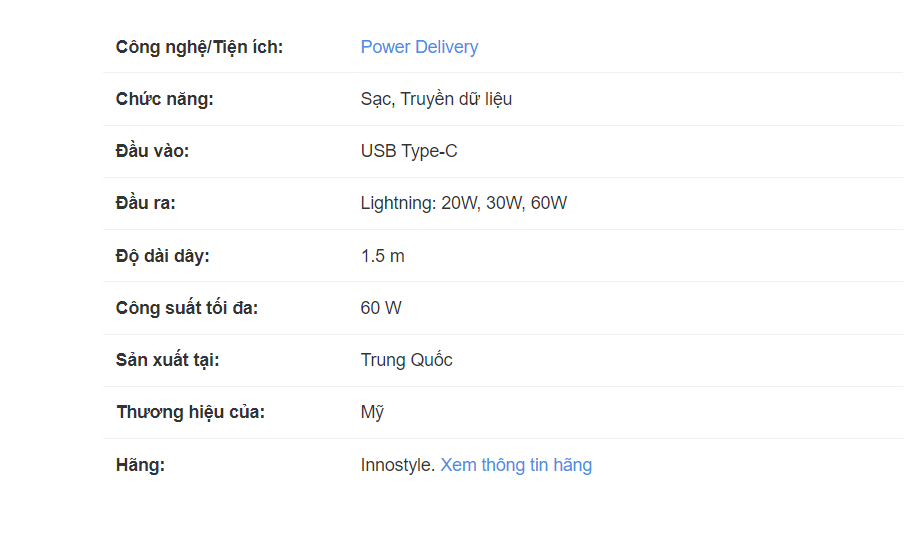This screenshot has height=544, width=907.
Task: Click the 'Innostyle.' brand name text
Action: [397, 465]
